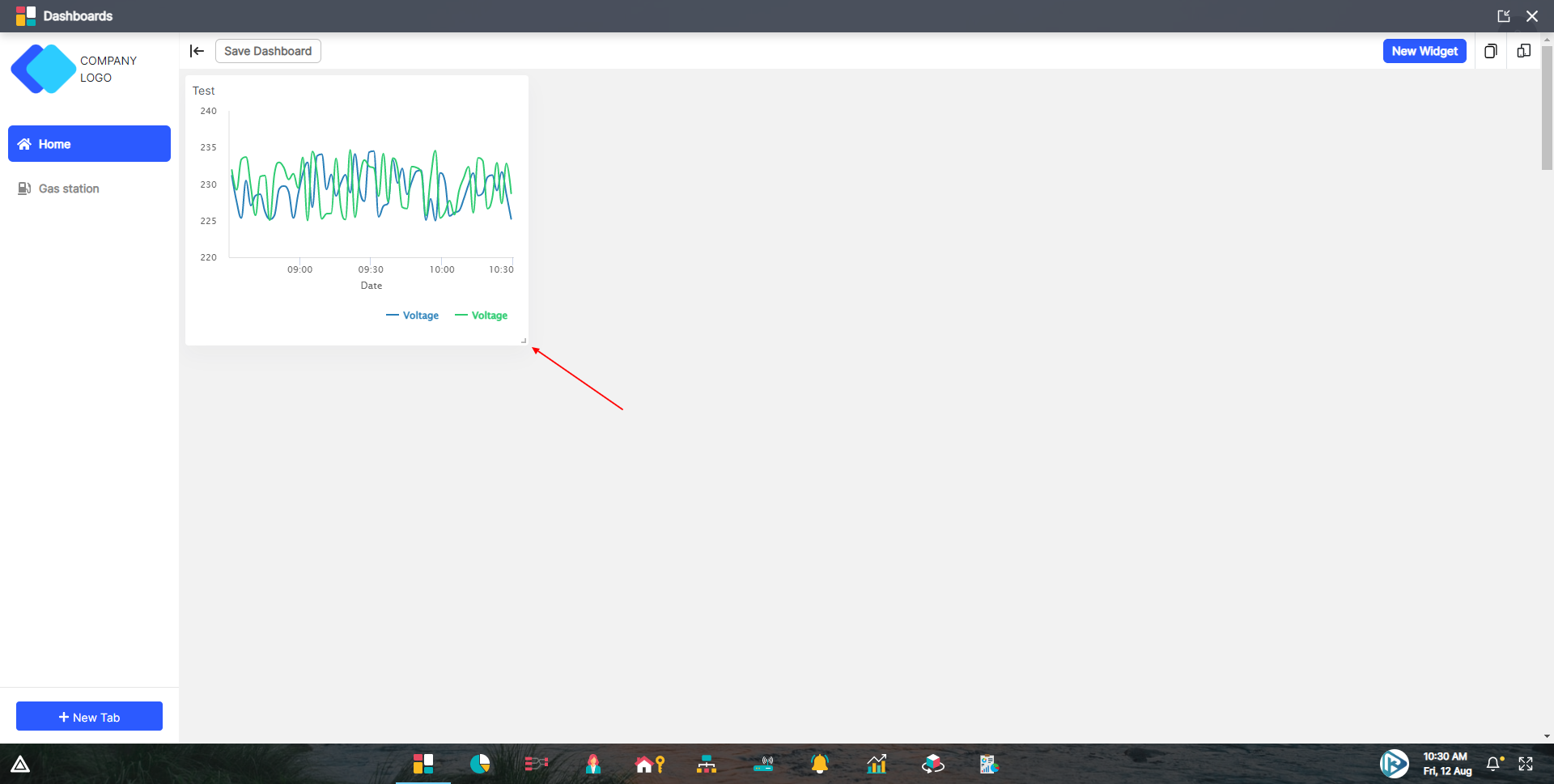Open the Dashboards grid icon in the bottom dock
Image resolution: width=1554 pixels, height=784 pixels.
click(422, 764)
